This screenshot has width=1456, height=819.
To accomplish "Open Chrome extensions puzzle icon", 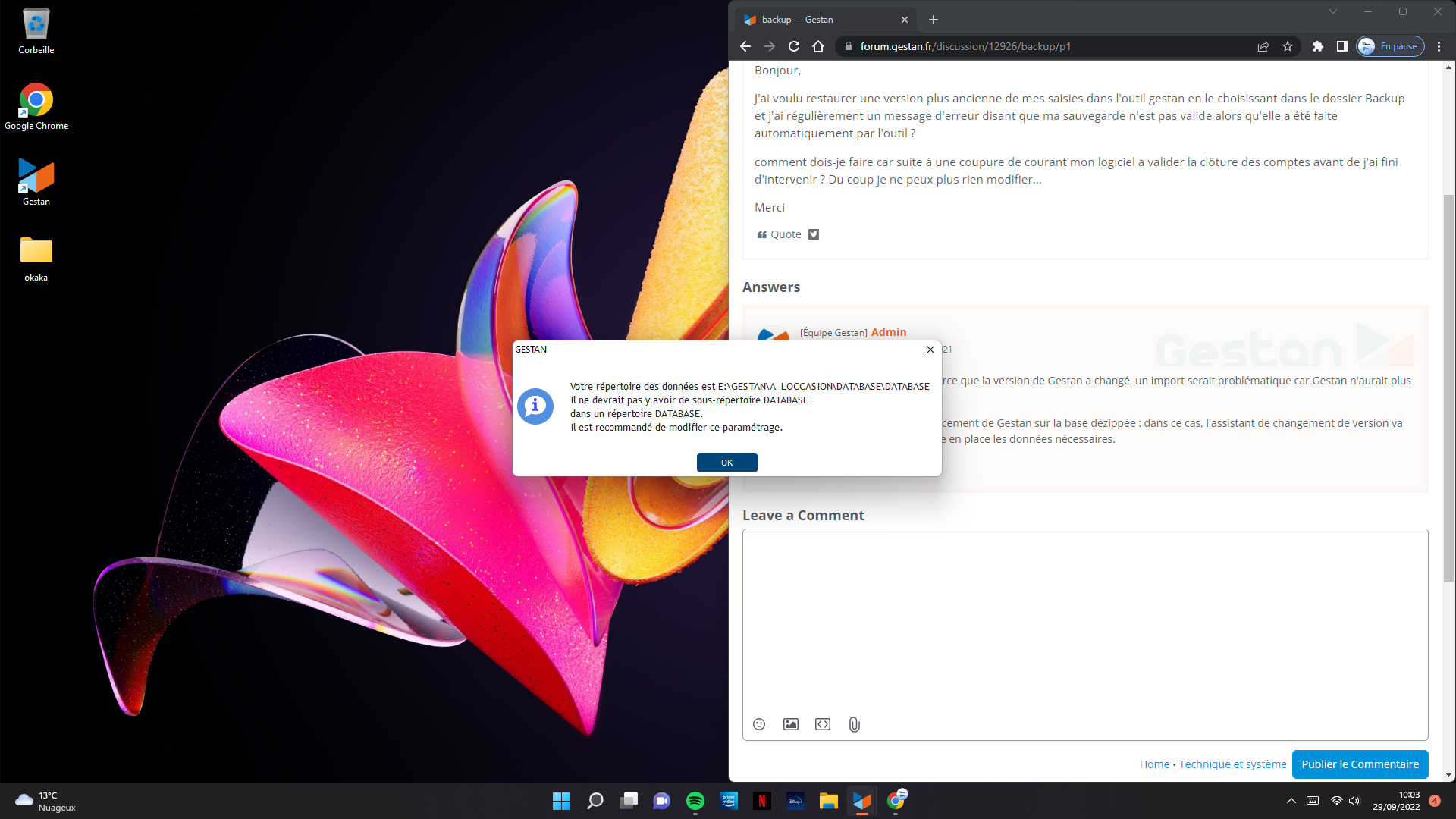I will pos(1318,46).
